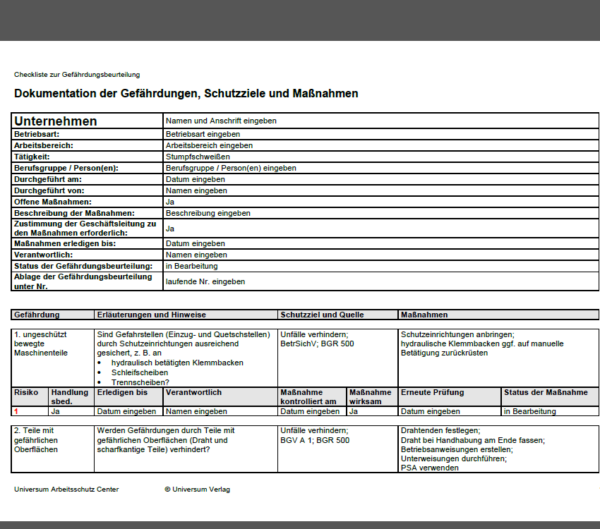Click the 'Maßnahme wirksam' Ja value
This screenshot has width=600, height=529.
[372, 411]
